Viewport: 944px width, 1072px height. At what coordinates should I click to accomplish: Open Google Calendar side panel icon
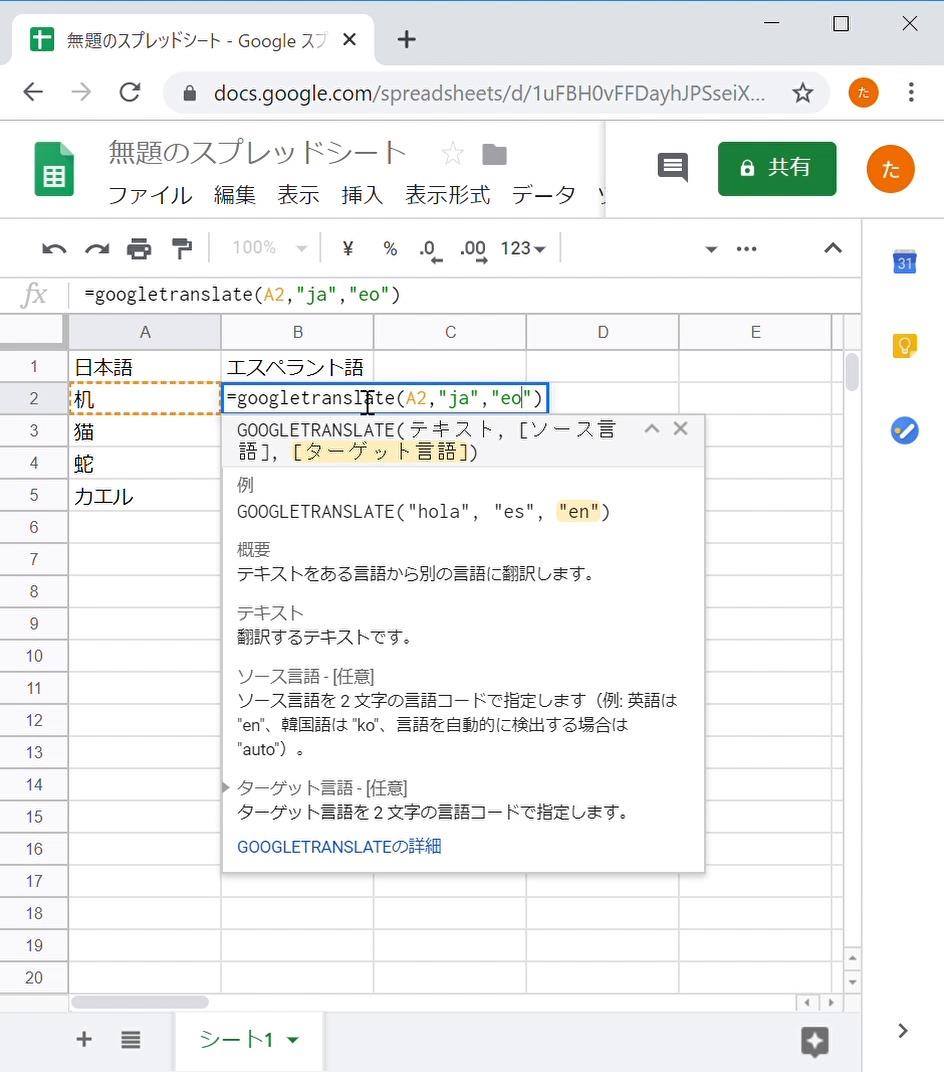click(904, 262)
